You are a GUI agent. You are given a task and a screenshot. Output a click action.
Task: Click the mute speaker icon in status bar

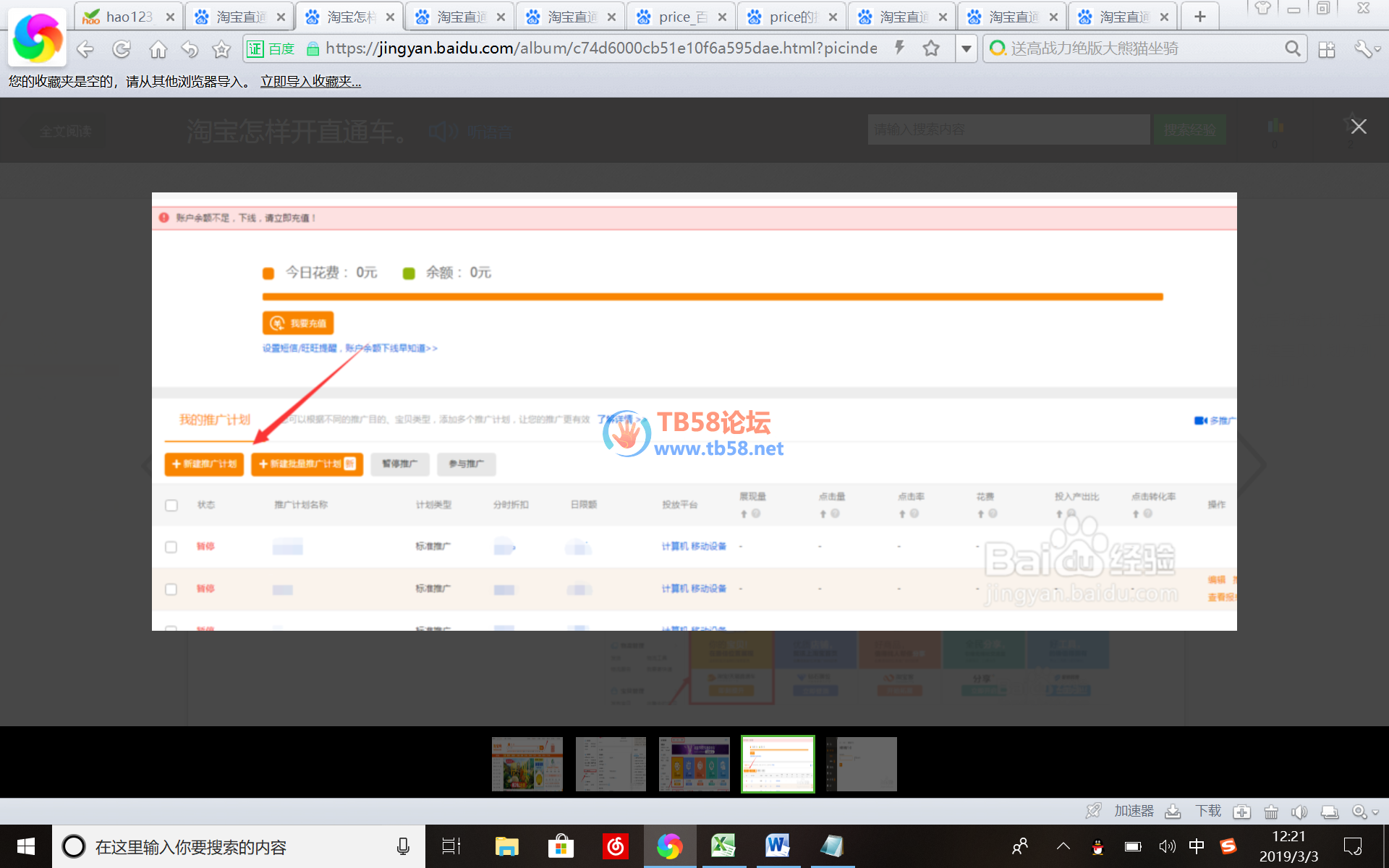tap(1299, 812)
